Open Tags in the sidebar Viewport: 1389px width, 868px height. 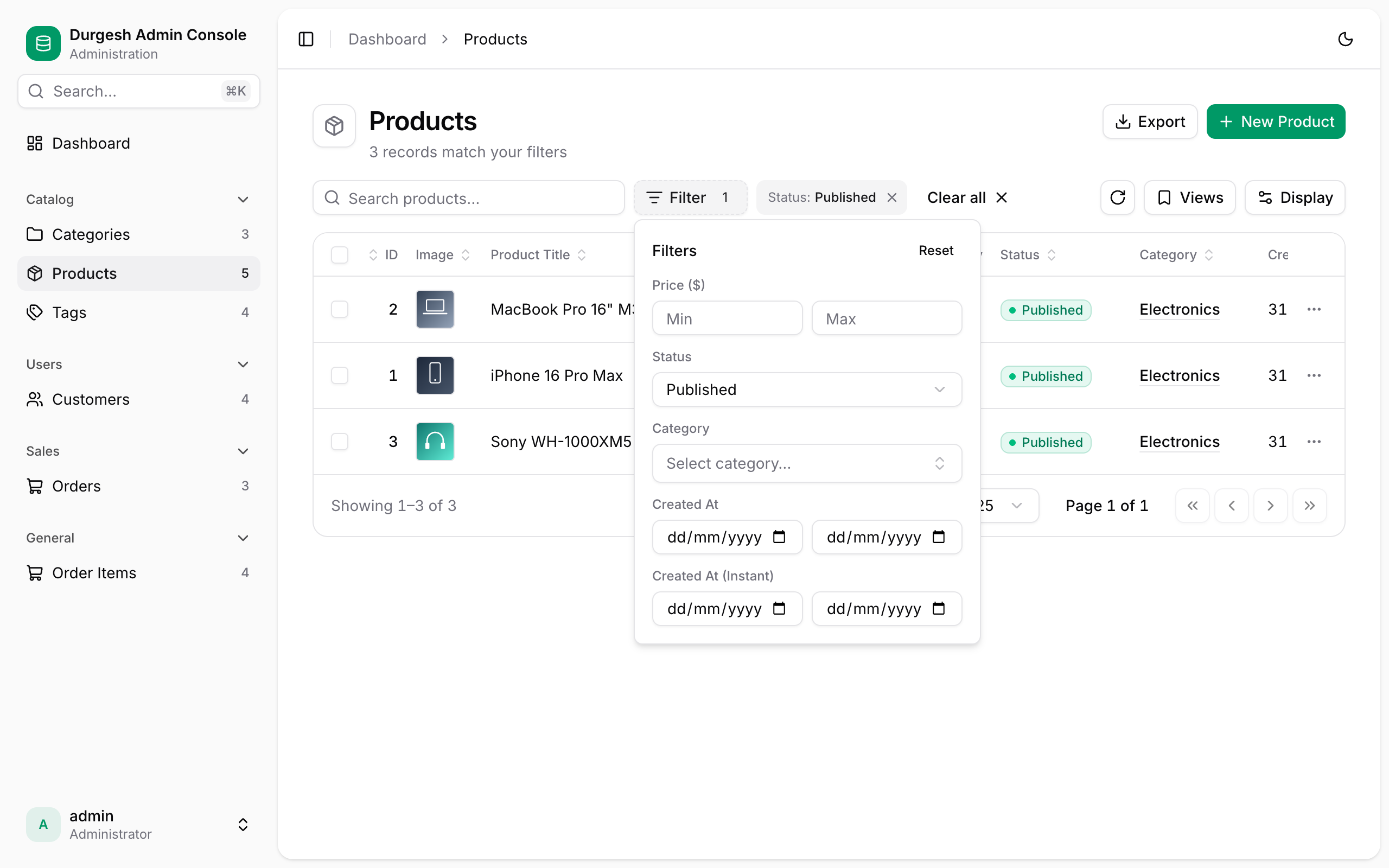click(x=138, y=312)
